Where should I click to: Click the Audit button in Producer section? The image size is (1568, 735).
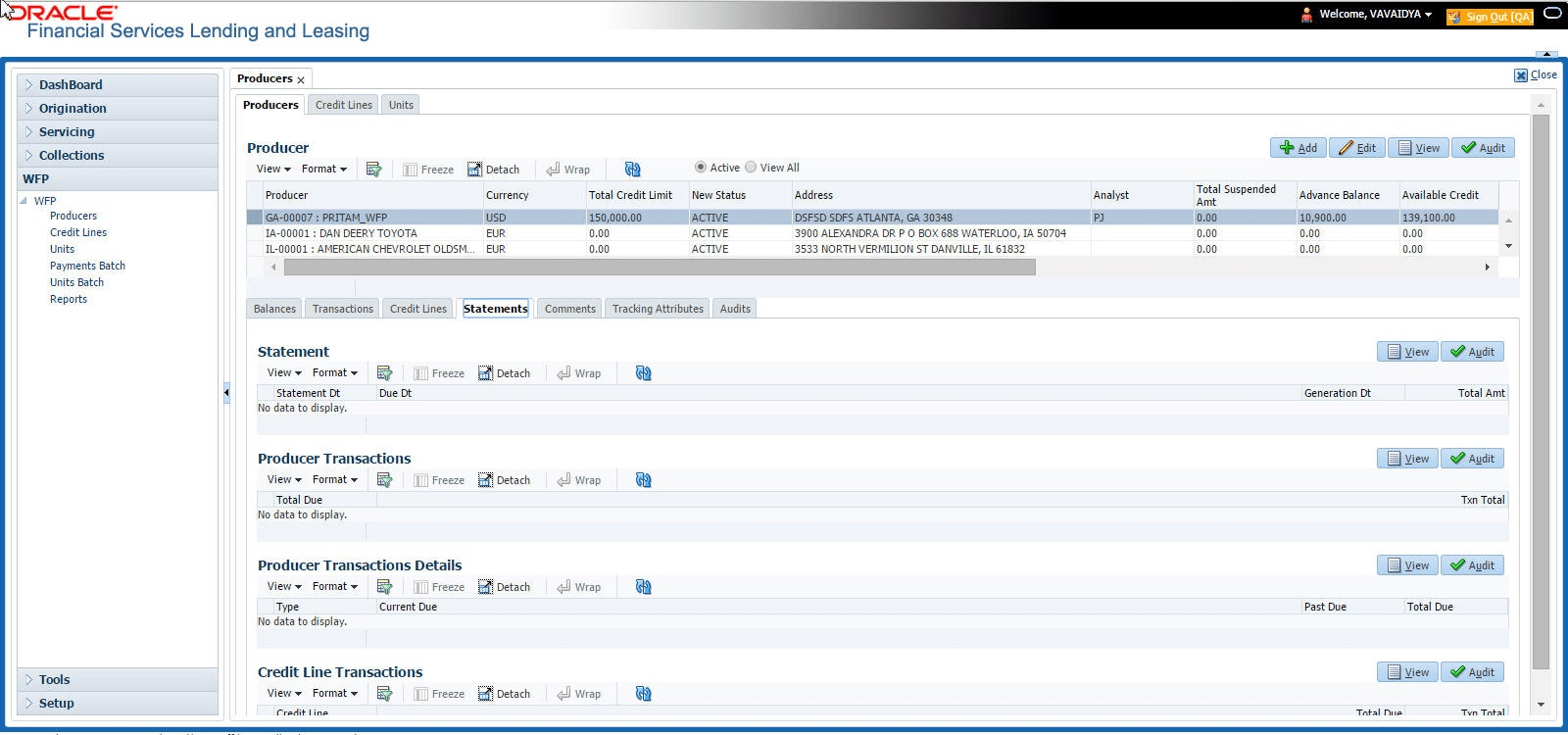coord(1483,148)
